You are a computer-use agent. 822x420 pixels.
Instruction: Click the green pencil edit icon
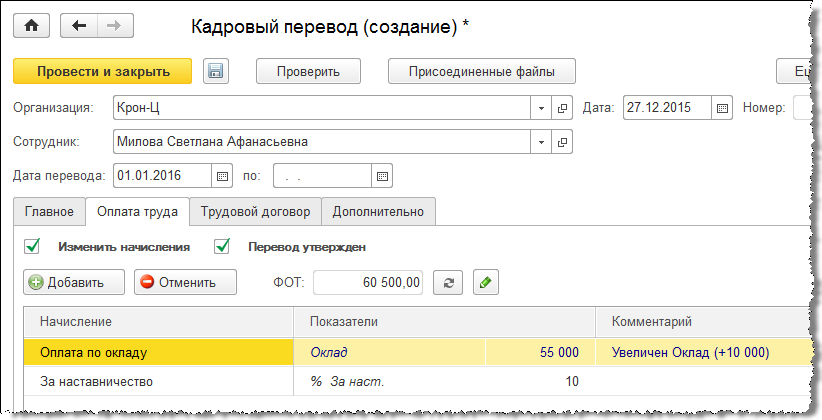pos(485,282)
